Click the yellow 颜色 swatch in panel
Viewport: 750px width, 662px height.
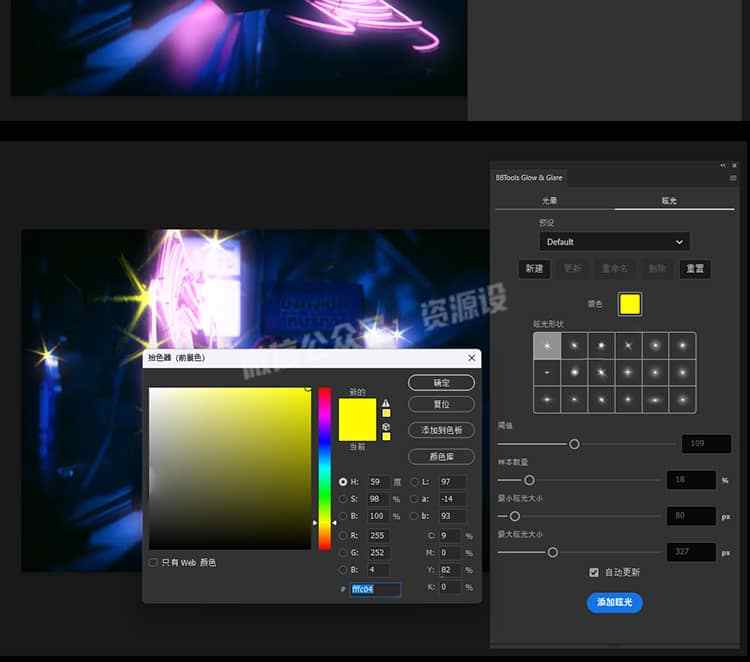point(629,304)
